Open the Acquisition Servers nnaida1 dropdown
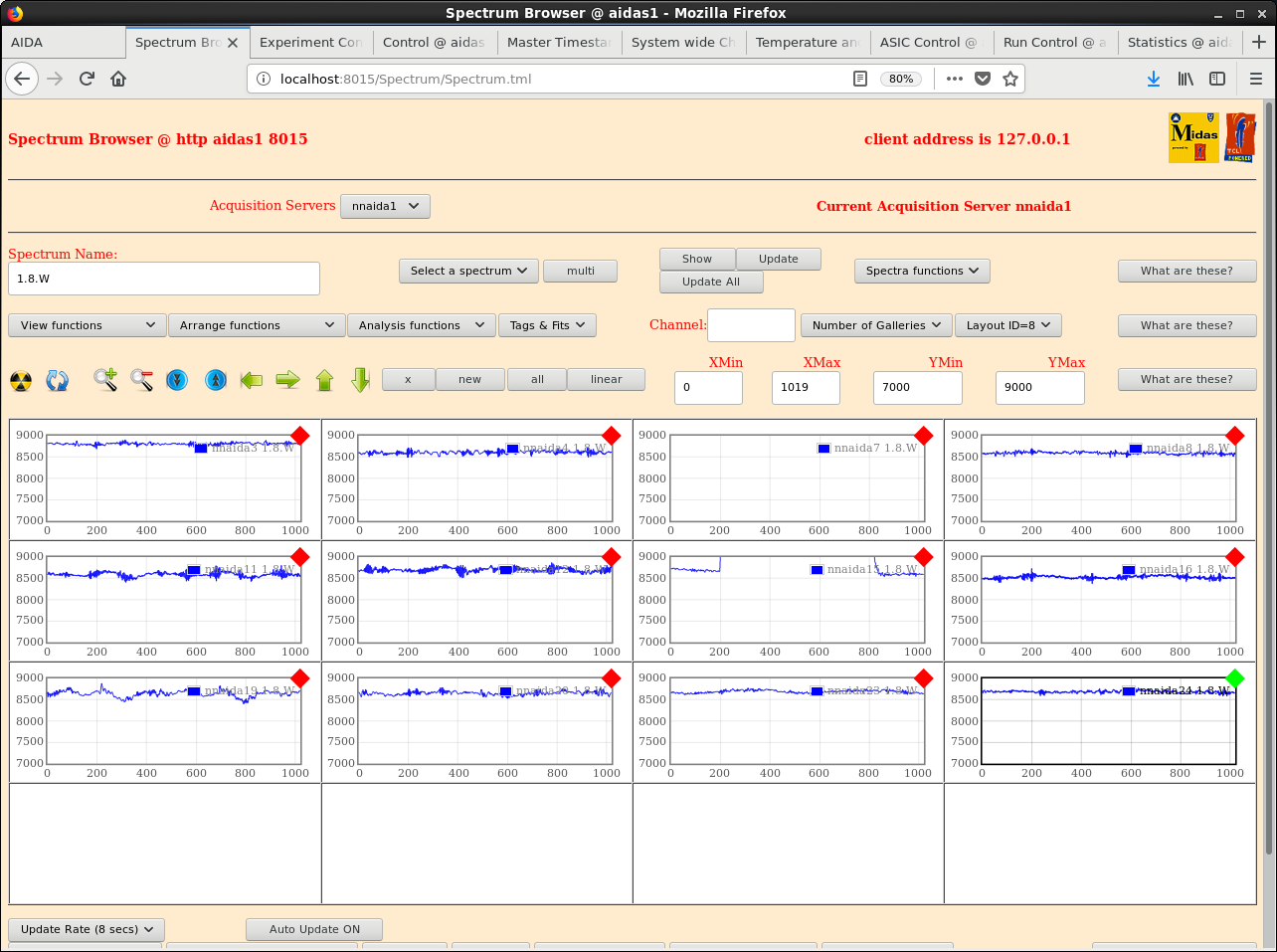 385,206
